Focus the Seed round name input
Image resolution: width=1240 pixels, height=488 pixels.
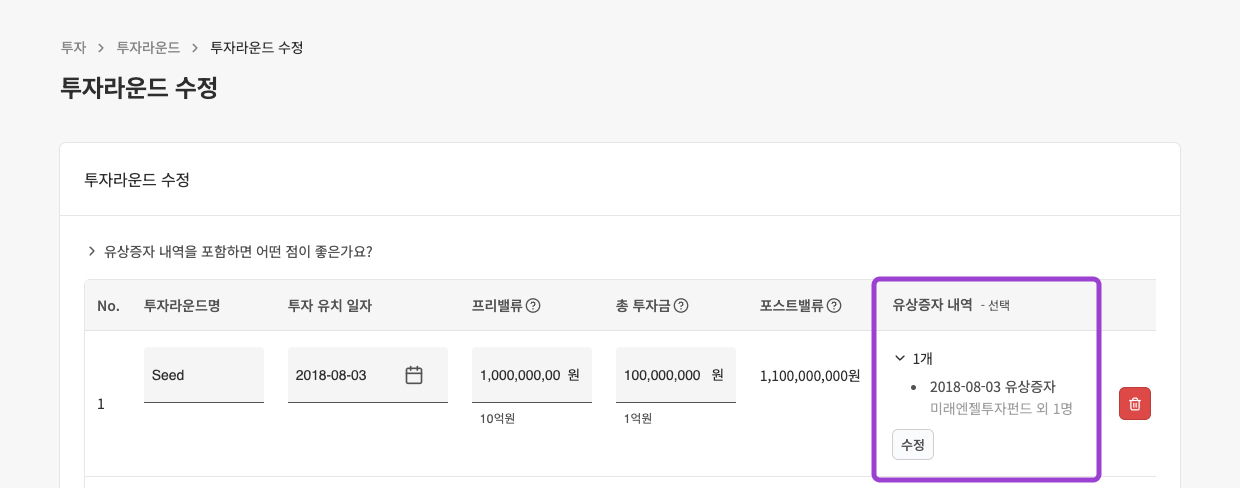[x=203, y=375]
